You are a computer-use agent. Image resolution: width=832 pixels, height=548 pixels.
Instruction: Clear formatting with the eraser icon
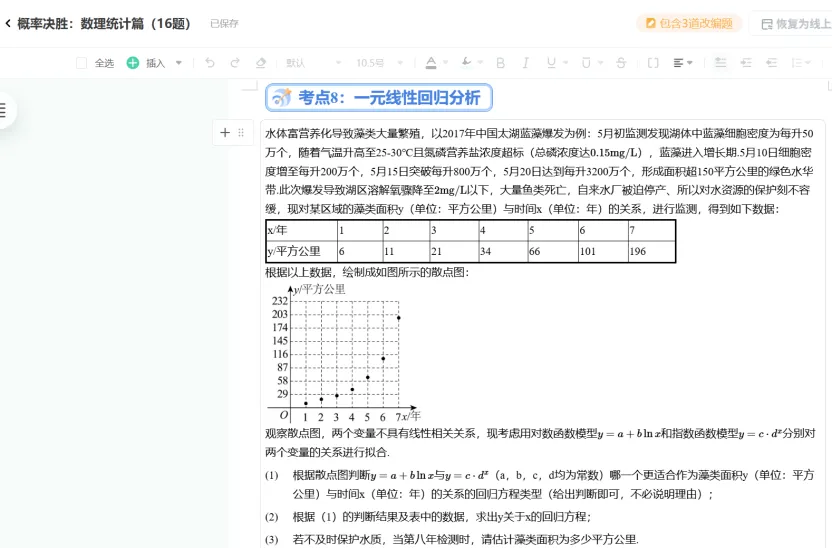tap(261, 63)
